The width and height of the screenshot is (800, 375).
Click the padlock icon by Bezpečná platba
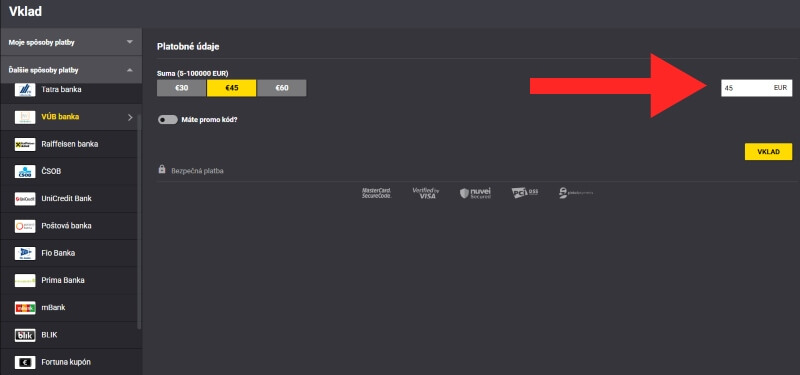(162, 169)
